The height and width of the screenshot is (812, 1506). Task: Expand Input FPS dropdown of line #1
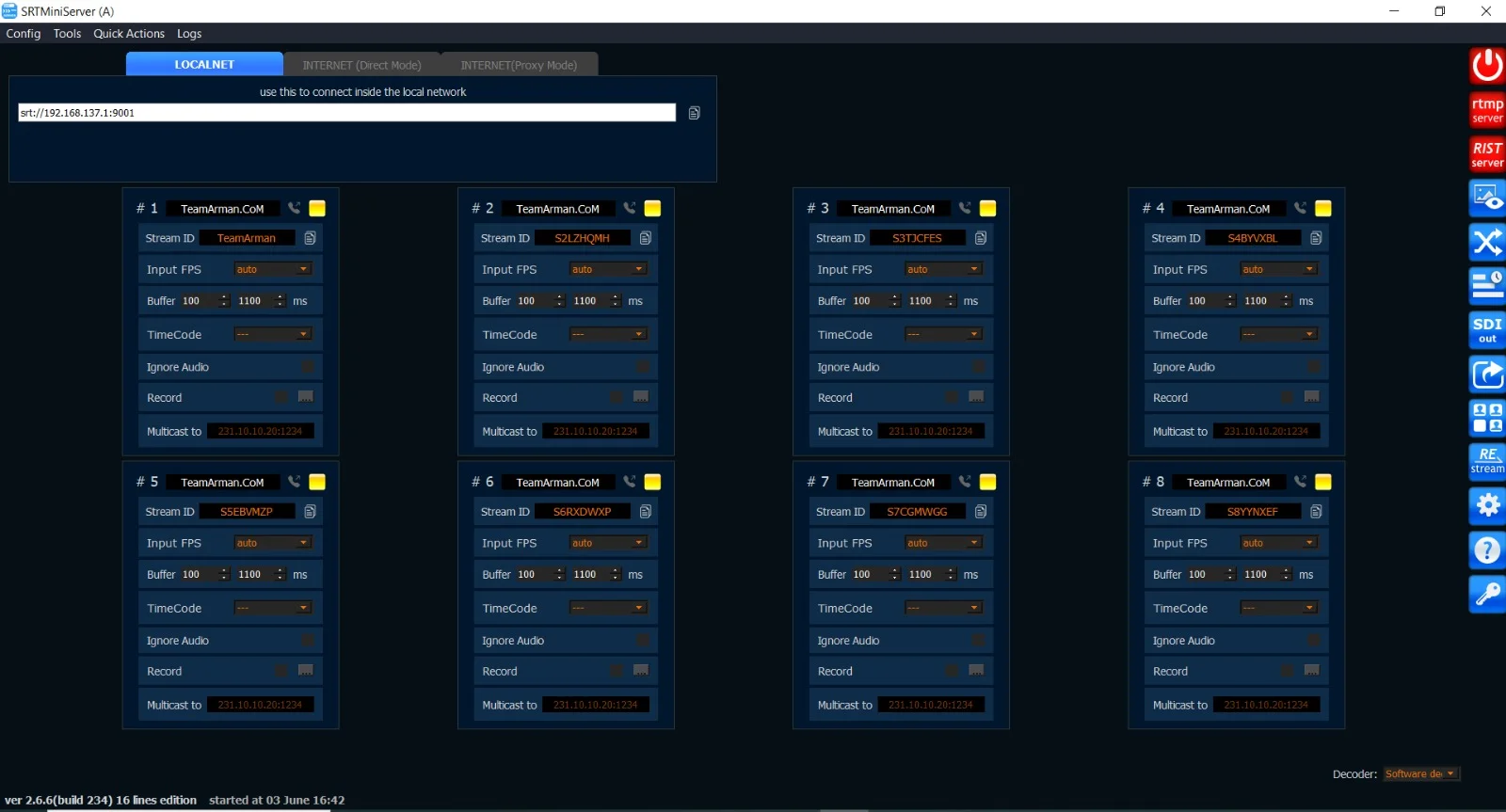pyautogui.click(x=273, y=269)
